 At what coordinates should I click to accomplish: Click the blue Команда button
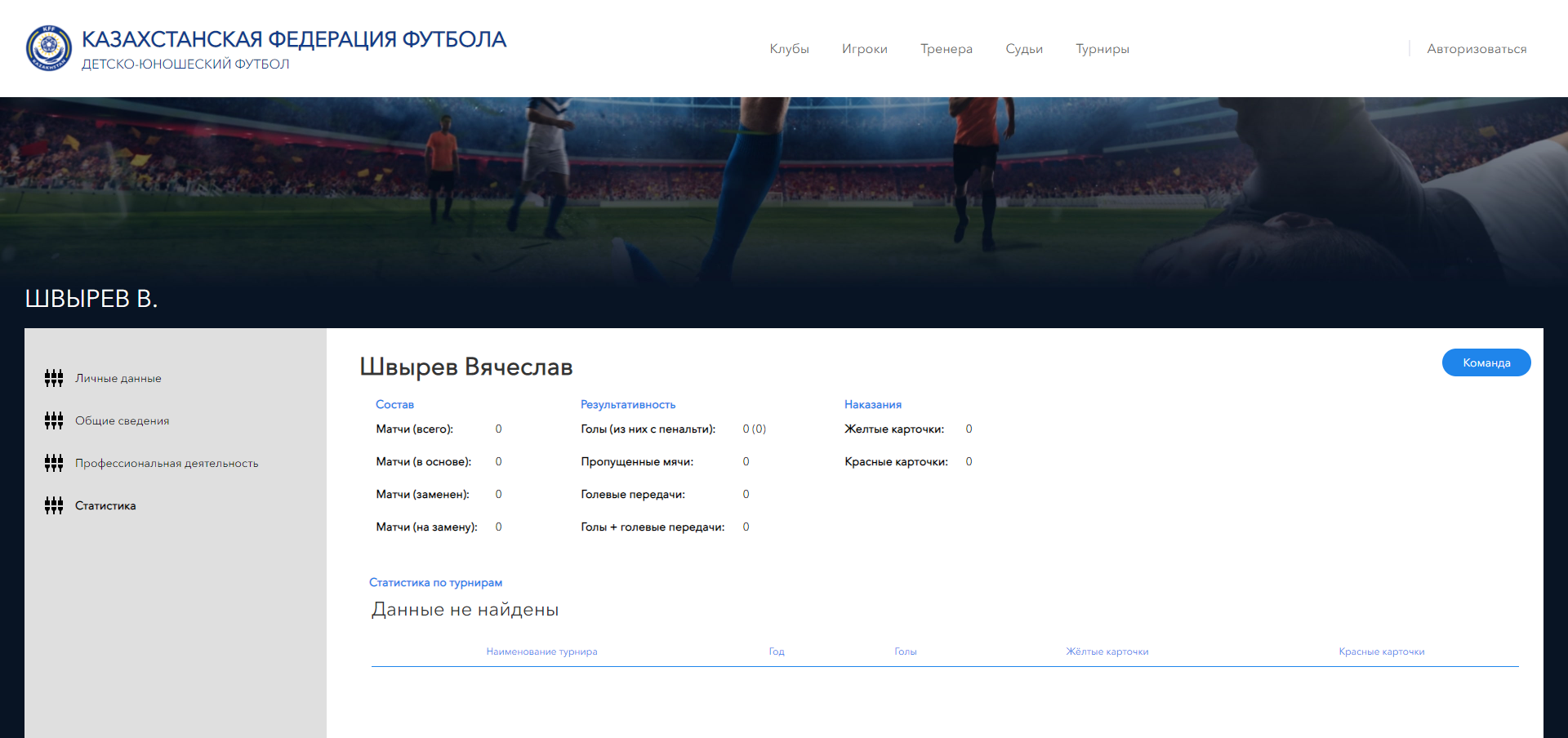tap(1486, 362)
